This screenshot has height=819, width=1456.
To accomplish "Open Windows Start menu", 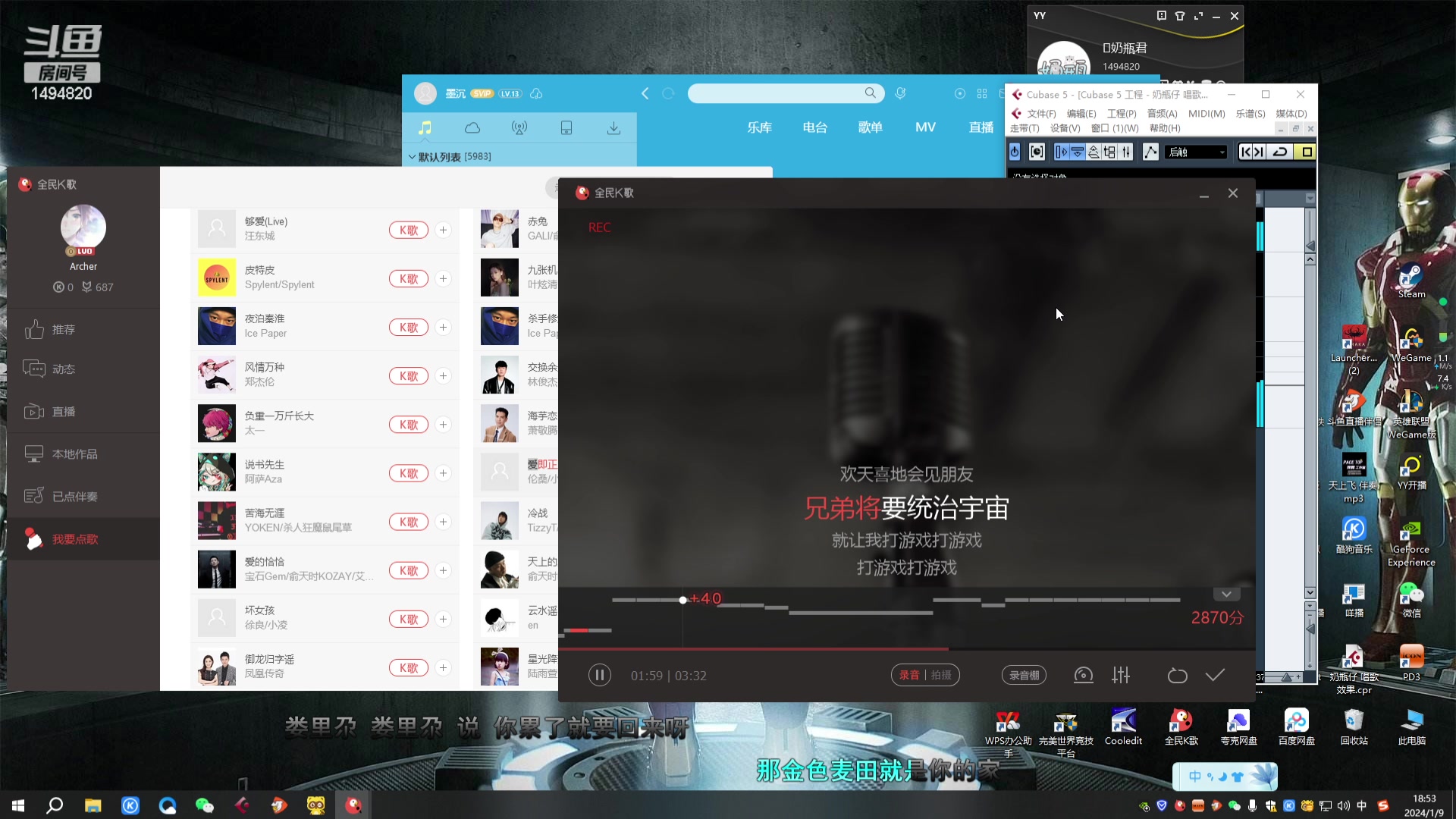I will tap(18, 805).
